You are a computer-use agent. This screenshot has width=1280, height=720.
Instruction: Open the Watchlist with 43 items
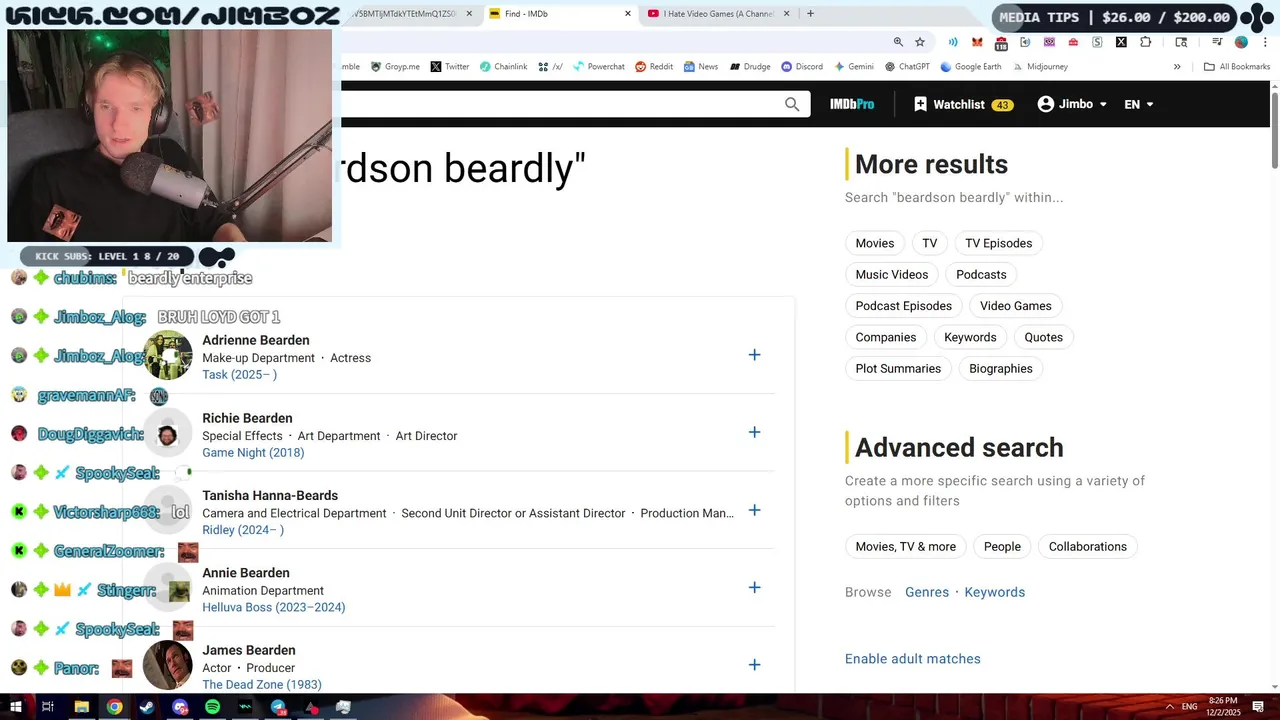[x=963, y=104]
